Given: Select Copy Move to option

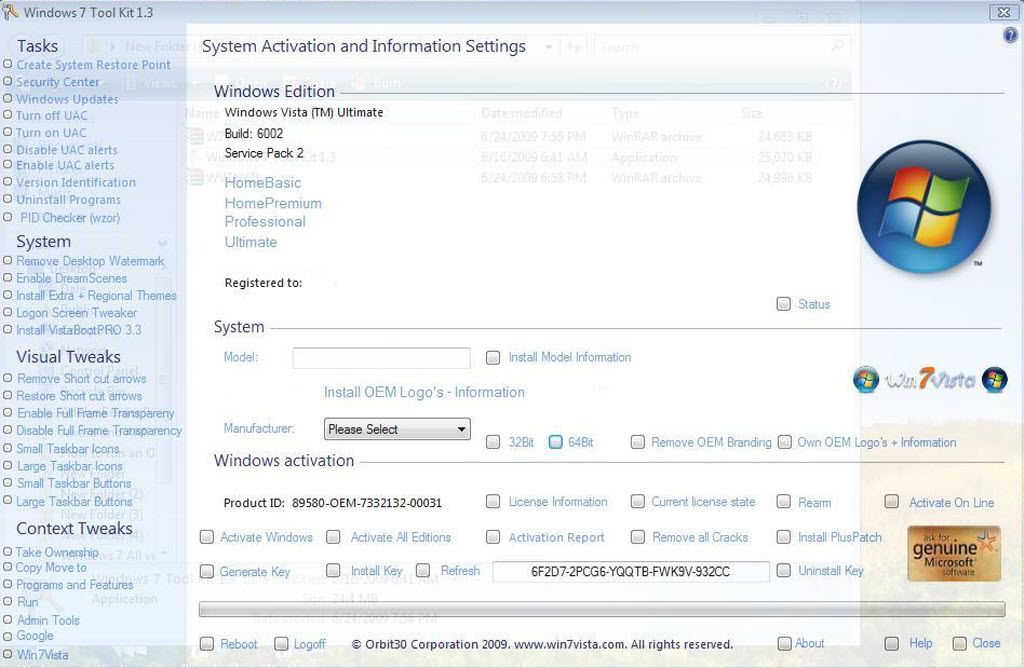Looking at the screenshot, I should coord(8,567).
